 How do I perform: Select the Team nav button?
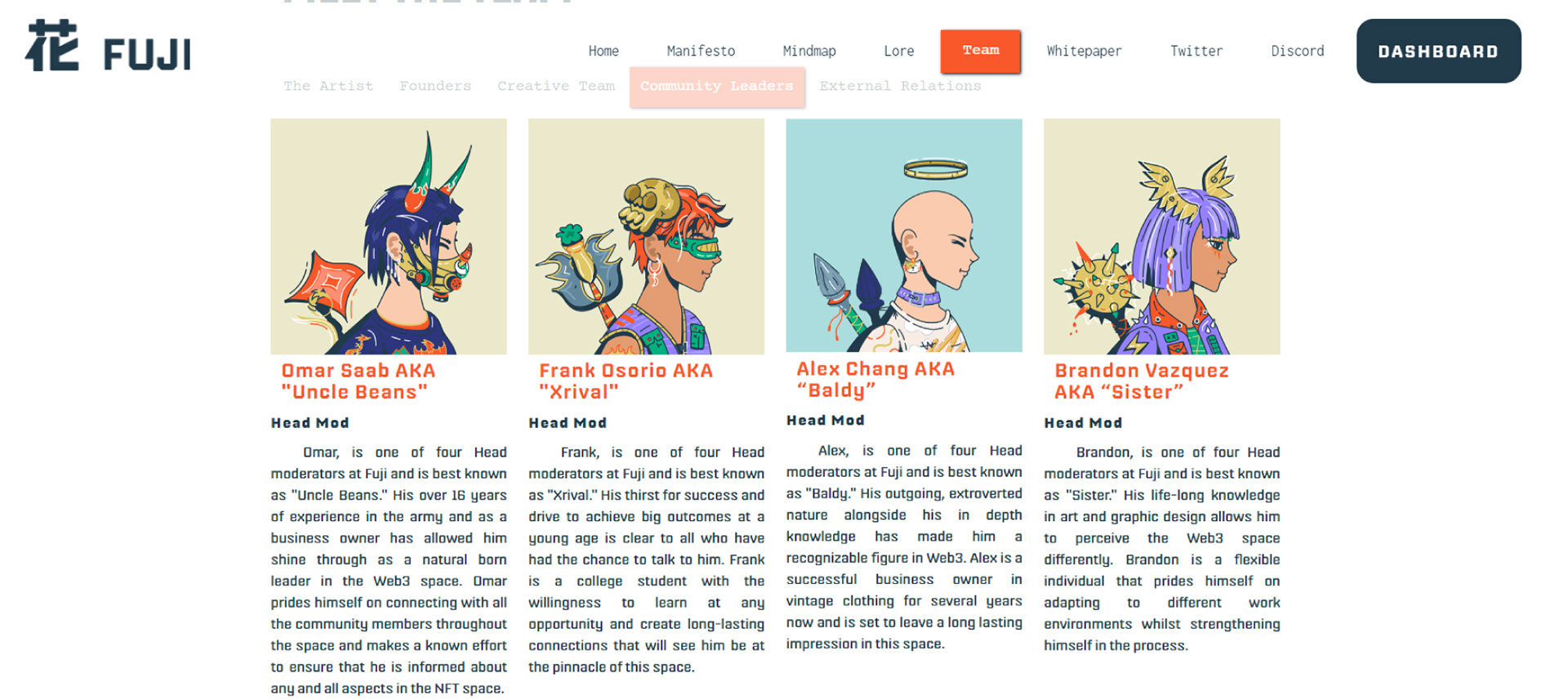click(x=980, y=51)
